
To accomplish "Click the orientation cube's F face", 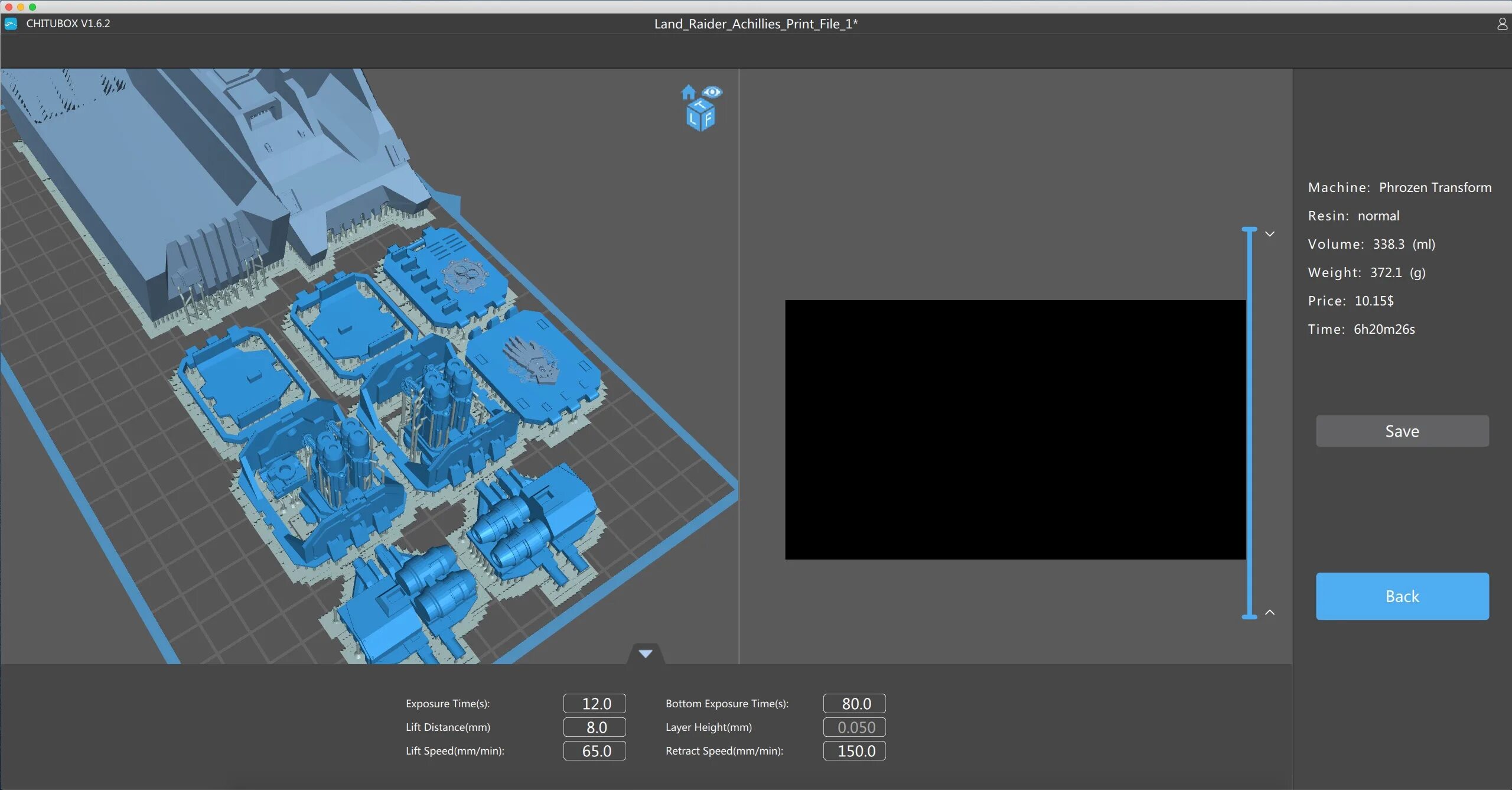I will (708, 119).
